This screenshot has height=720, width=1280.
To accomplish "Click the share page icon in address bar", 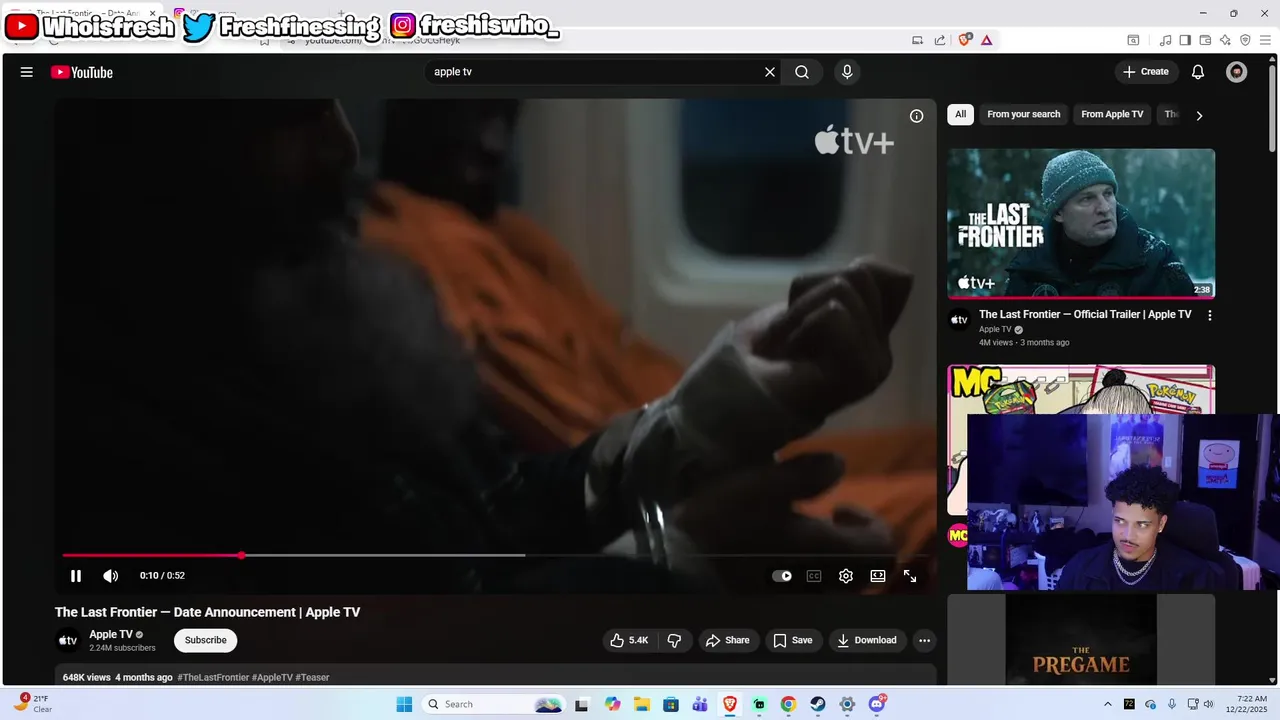I will [x=940, y=40].
